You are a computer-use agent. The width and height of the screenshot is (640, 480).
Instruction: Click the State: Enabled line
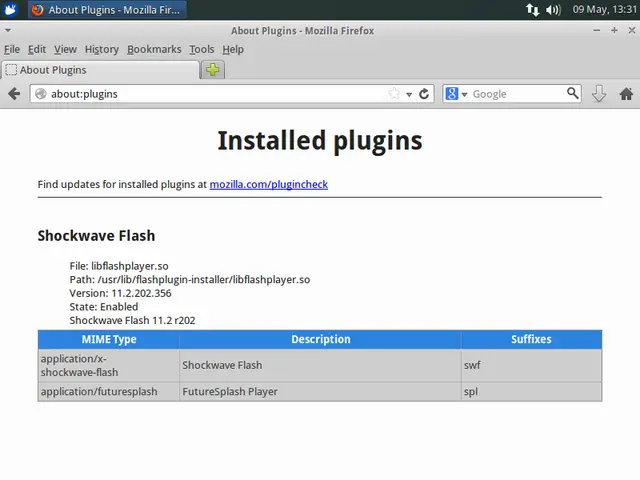104,307
